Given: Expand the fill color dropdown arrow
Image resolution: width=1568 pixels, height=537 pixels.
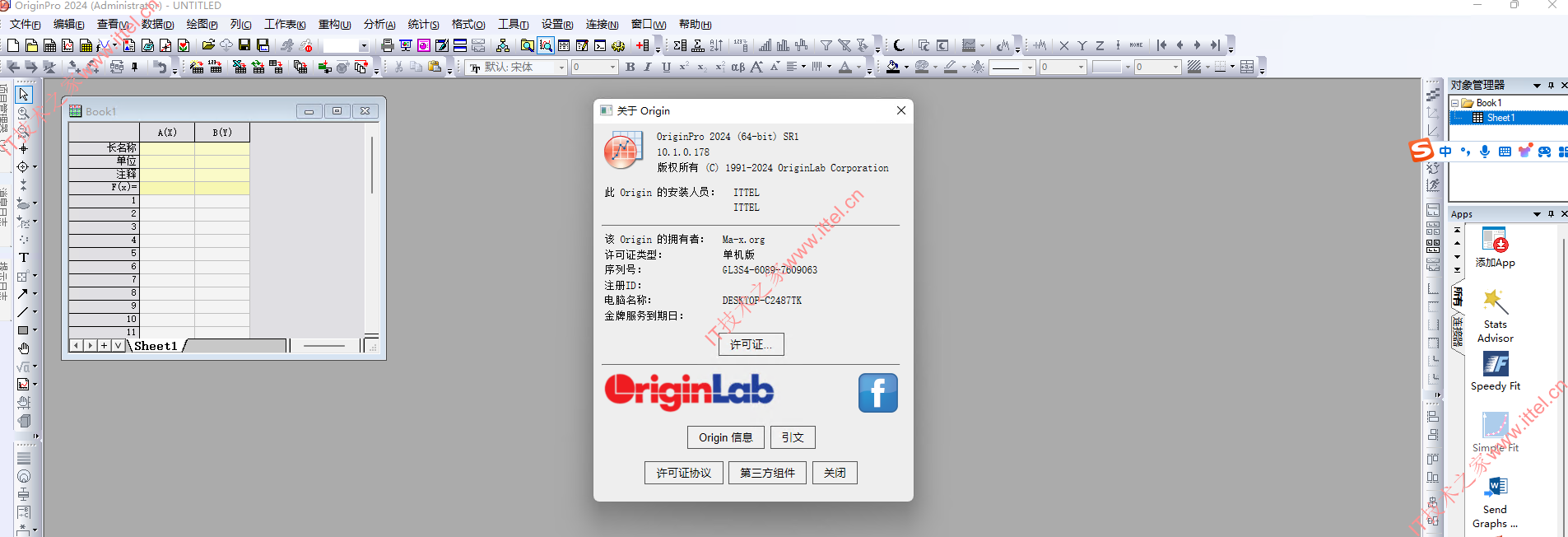Looking at the screenshot, I should (x=906, y=67).
